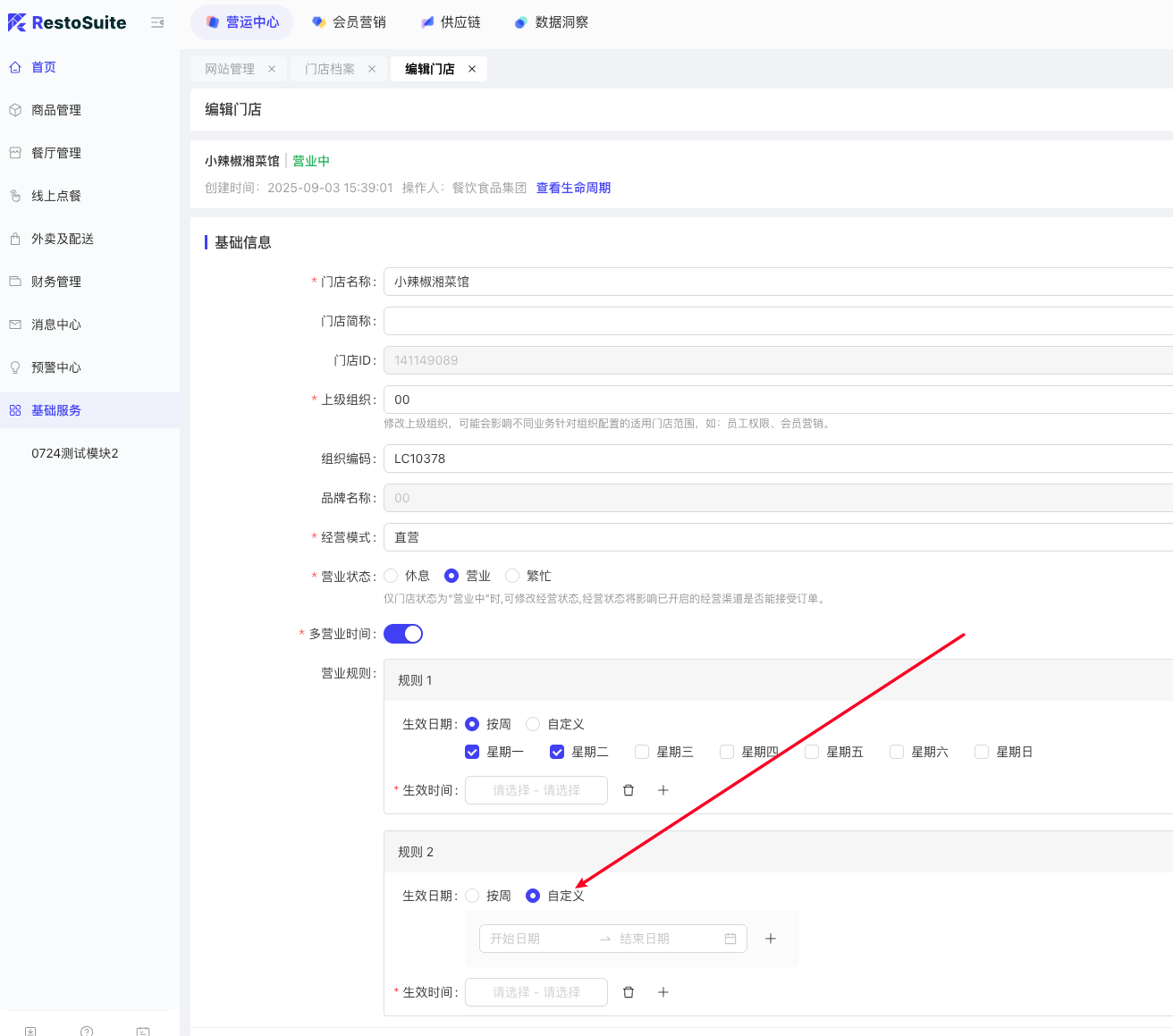
Task: Delete the time slot in 规则 1
Action: click(629, 790)
